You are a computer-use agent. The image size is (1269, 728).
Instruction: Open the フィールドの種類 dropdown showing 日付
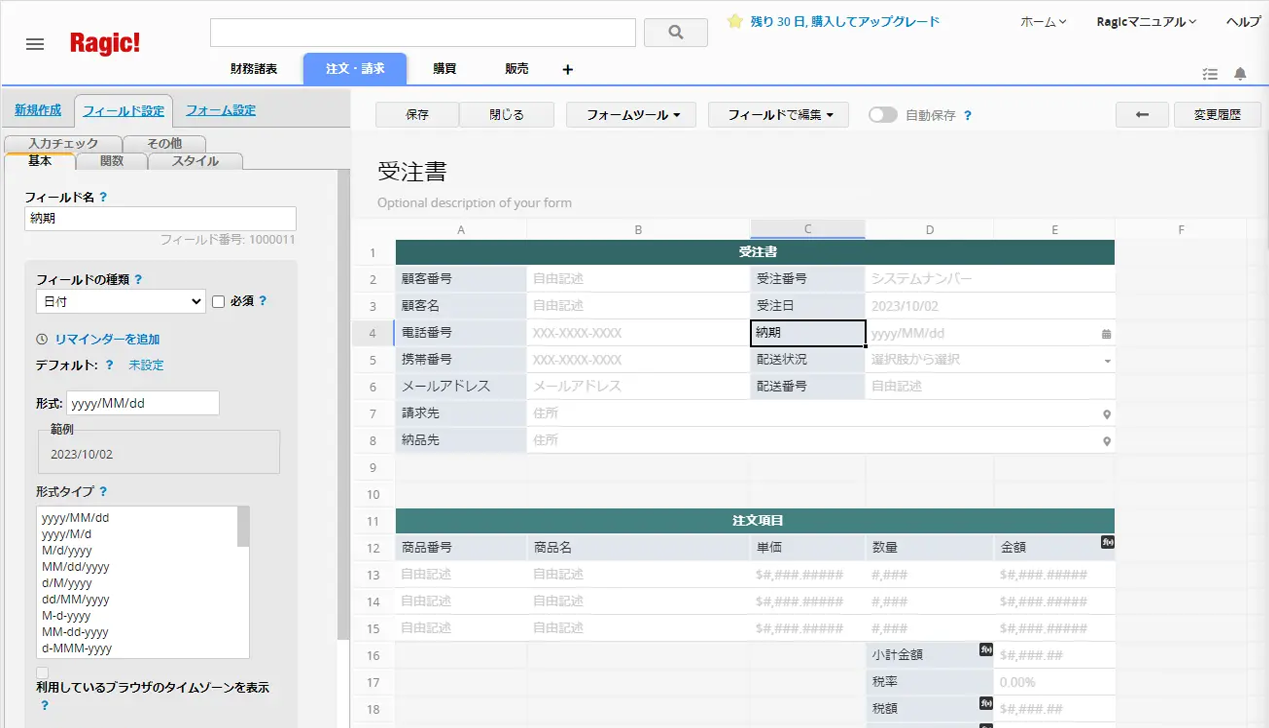[119, 300]
